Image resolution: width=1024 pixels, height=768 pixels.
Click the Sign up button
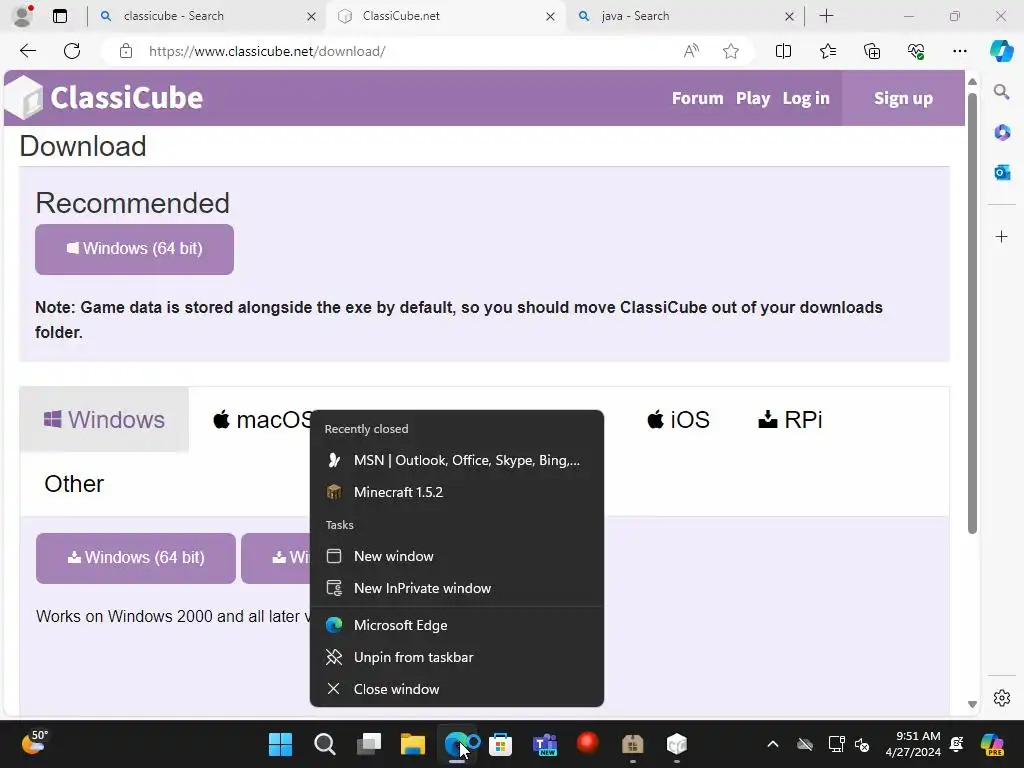(903, 98)
